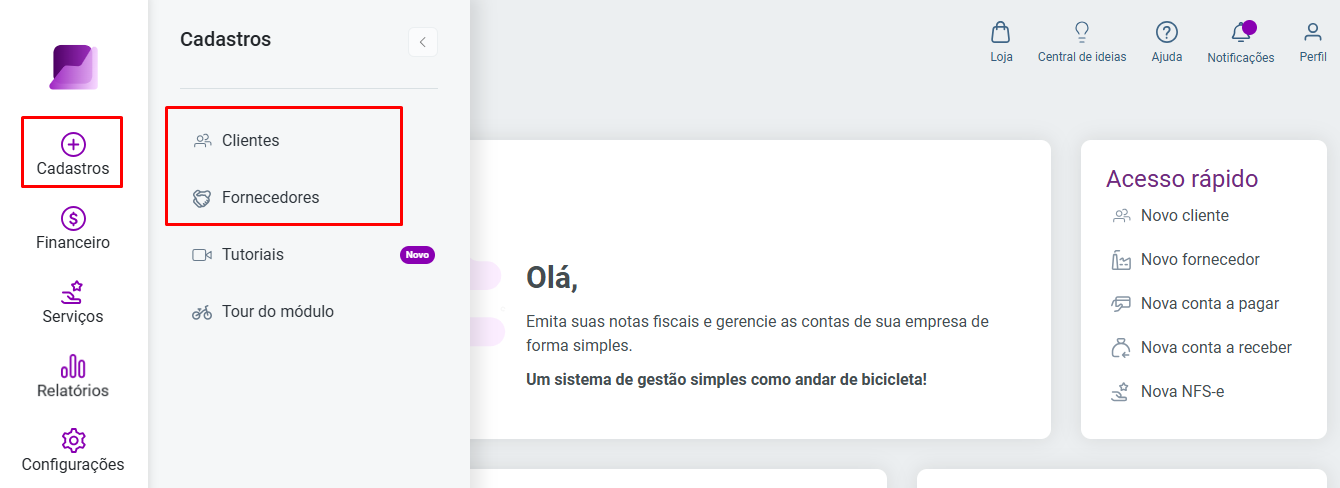Open the Perfil user icon
The image size is (1340, 488).
1313,32
